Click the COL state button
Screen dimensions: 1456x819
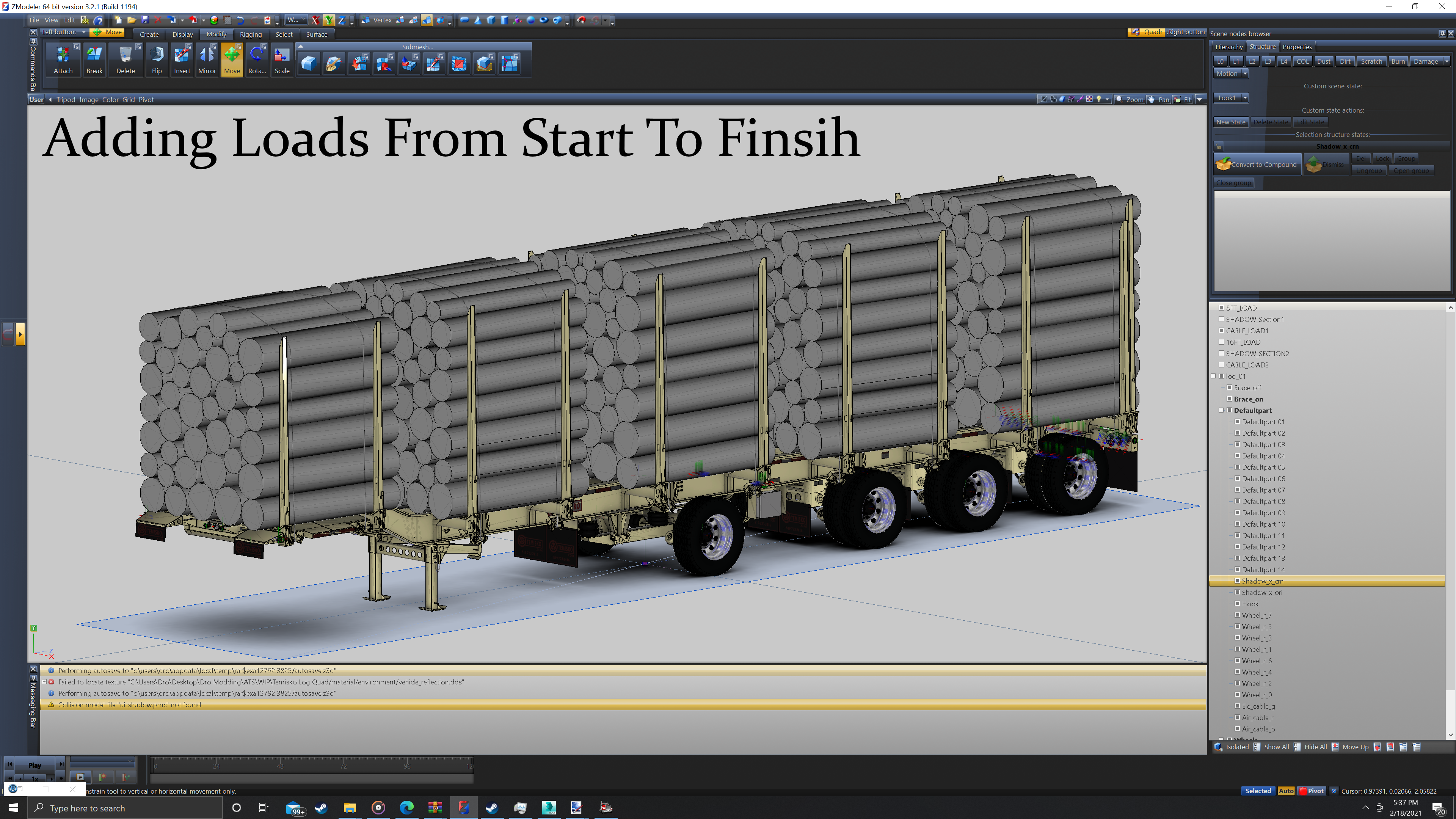(1302, 61)
